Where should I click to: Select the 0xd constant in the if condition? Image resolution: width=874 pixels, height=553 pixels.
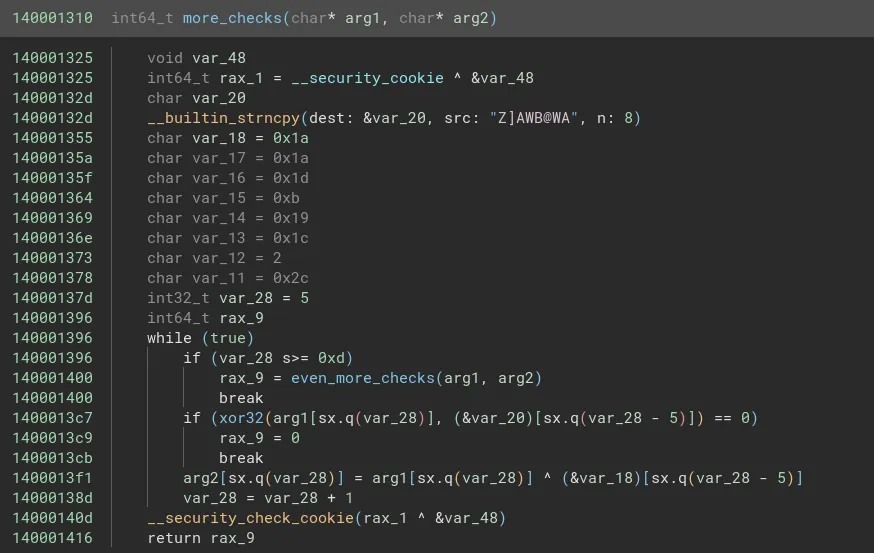331,358
